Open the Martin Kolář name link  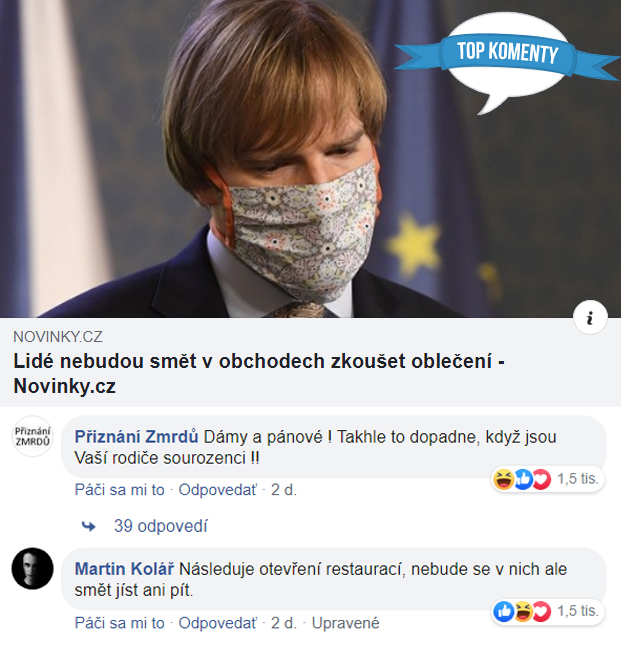pyautogui.click(x=124, y=569)
